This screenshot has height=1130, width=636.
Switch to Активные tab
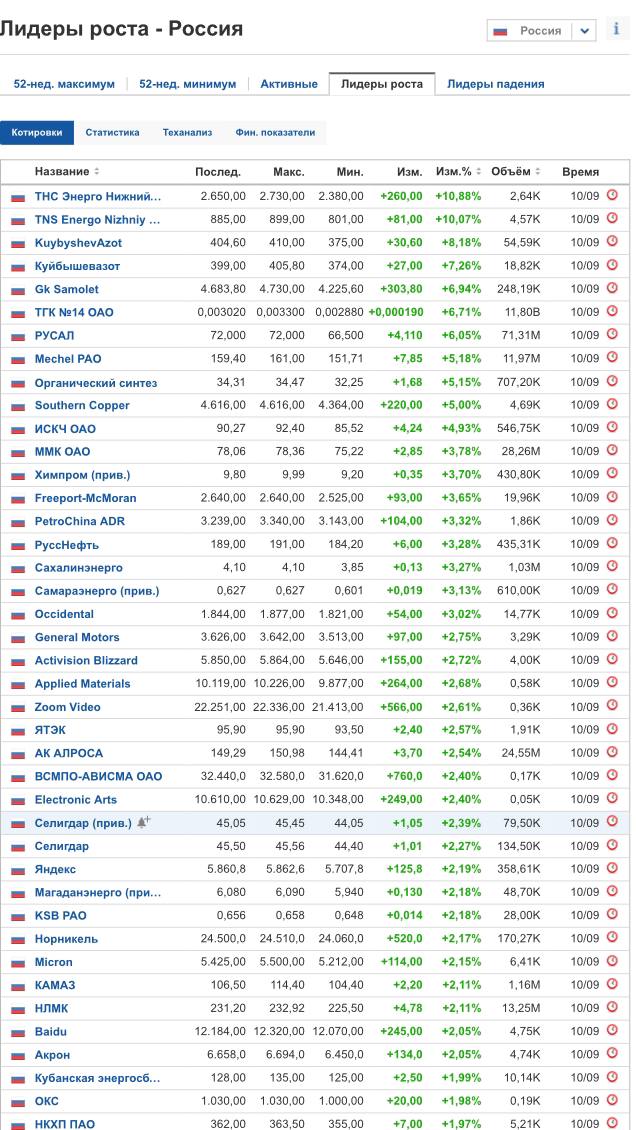tap(289, 84)
